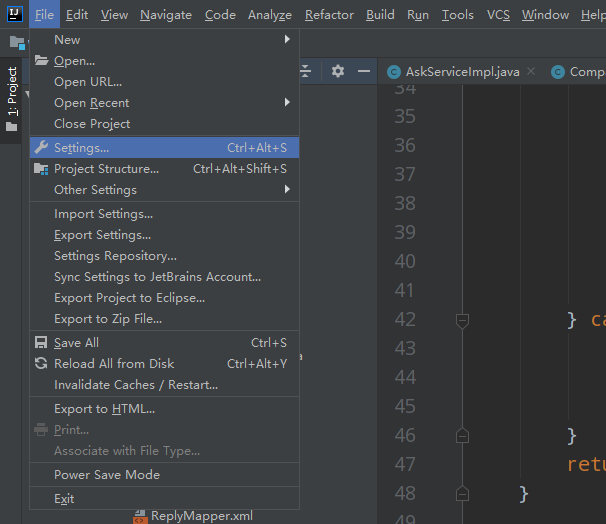Open the Navigate menu
The image size is (606, 524).
point(166,15)
